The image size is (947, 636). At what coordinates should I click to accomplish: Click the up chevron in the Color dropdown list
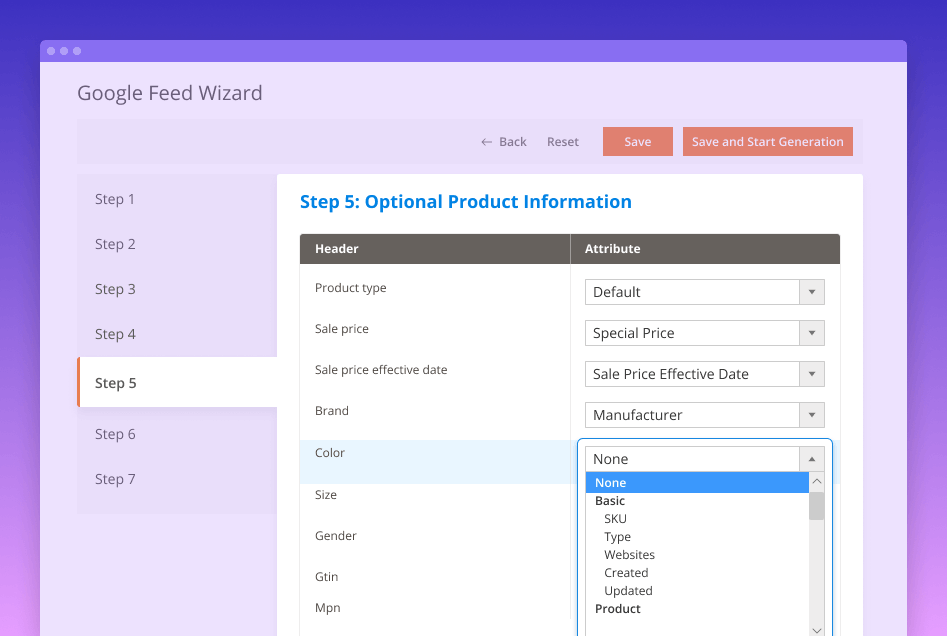816,481
